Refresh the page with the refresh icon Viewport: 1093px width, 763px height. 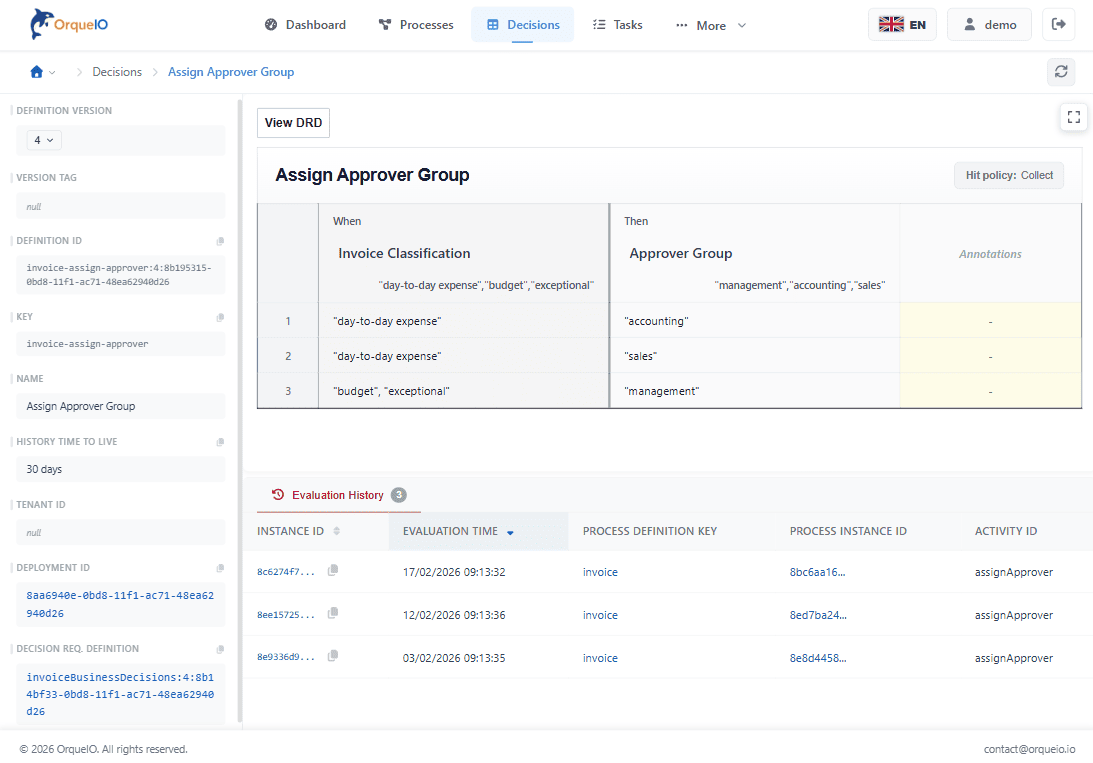1061,72
